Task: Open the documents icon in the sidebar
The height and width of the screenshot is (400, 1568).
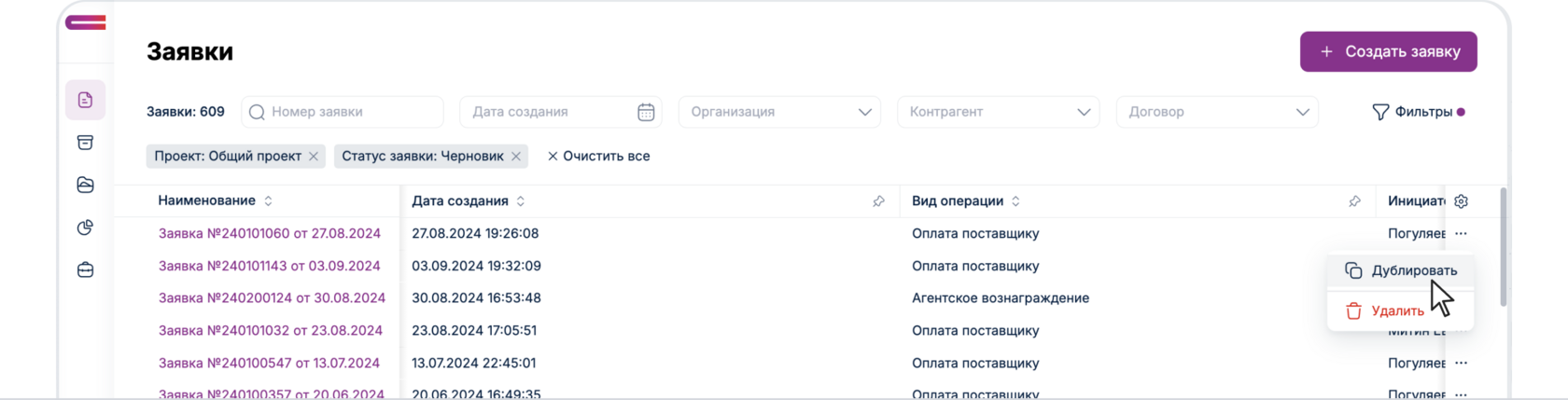Action: [x=85, y=100]
